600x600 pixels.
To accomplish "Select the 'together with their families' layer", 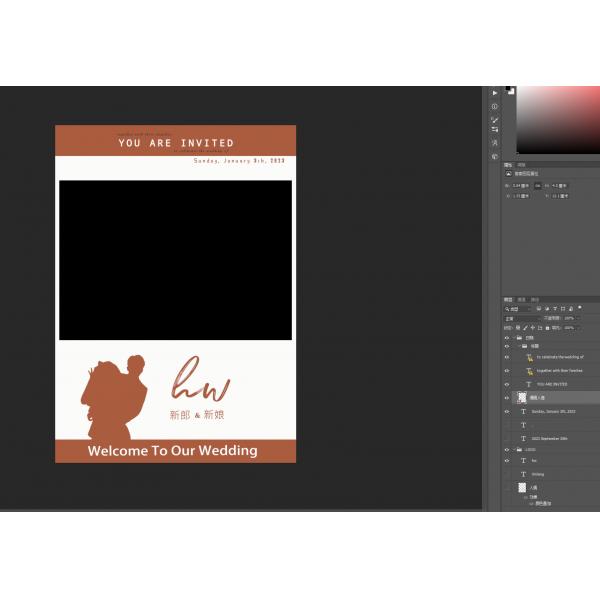I will (559, 370).
